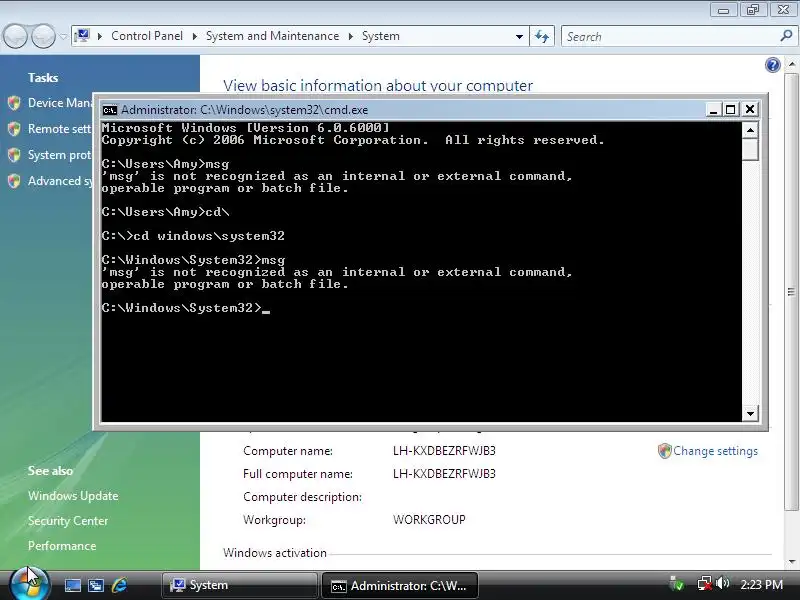Image resolution: width=800 pixels, height=600 pixels.
Task: Open Performance link in See also
Action: [x=62, y=546]
